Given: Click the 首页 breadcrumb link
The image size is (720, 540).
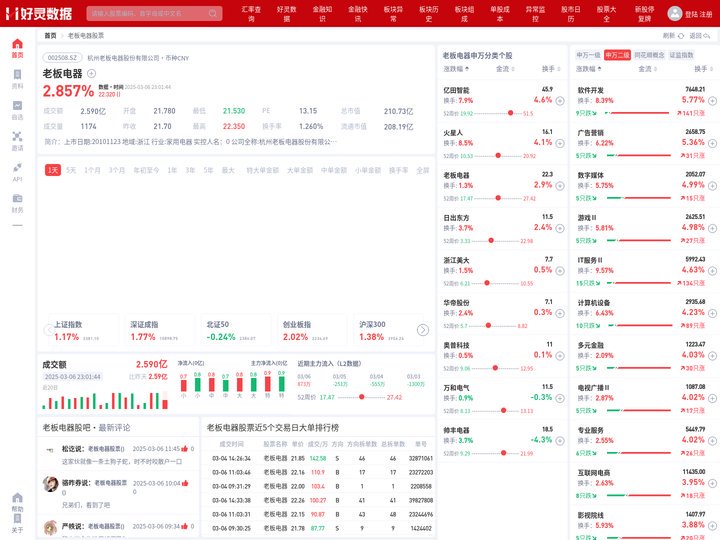Looking at the screenshot, I should pyautogui.click(x=50, y=35).
